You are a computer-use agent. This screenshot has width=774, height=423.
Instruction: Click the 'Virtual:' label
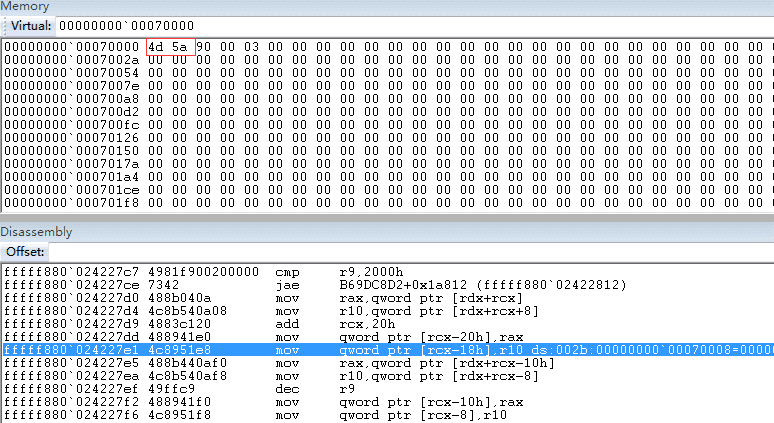31,26
